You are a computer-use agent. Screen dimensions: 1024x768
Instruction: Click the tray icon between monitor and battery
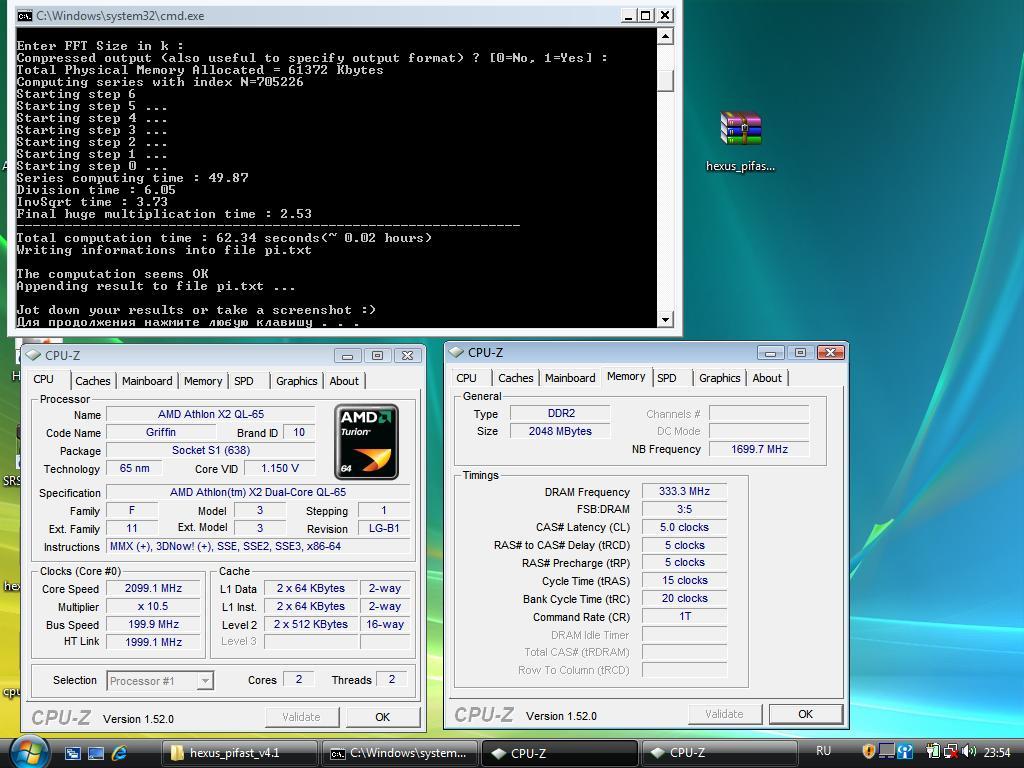pos(905,752)
